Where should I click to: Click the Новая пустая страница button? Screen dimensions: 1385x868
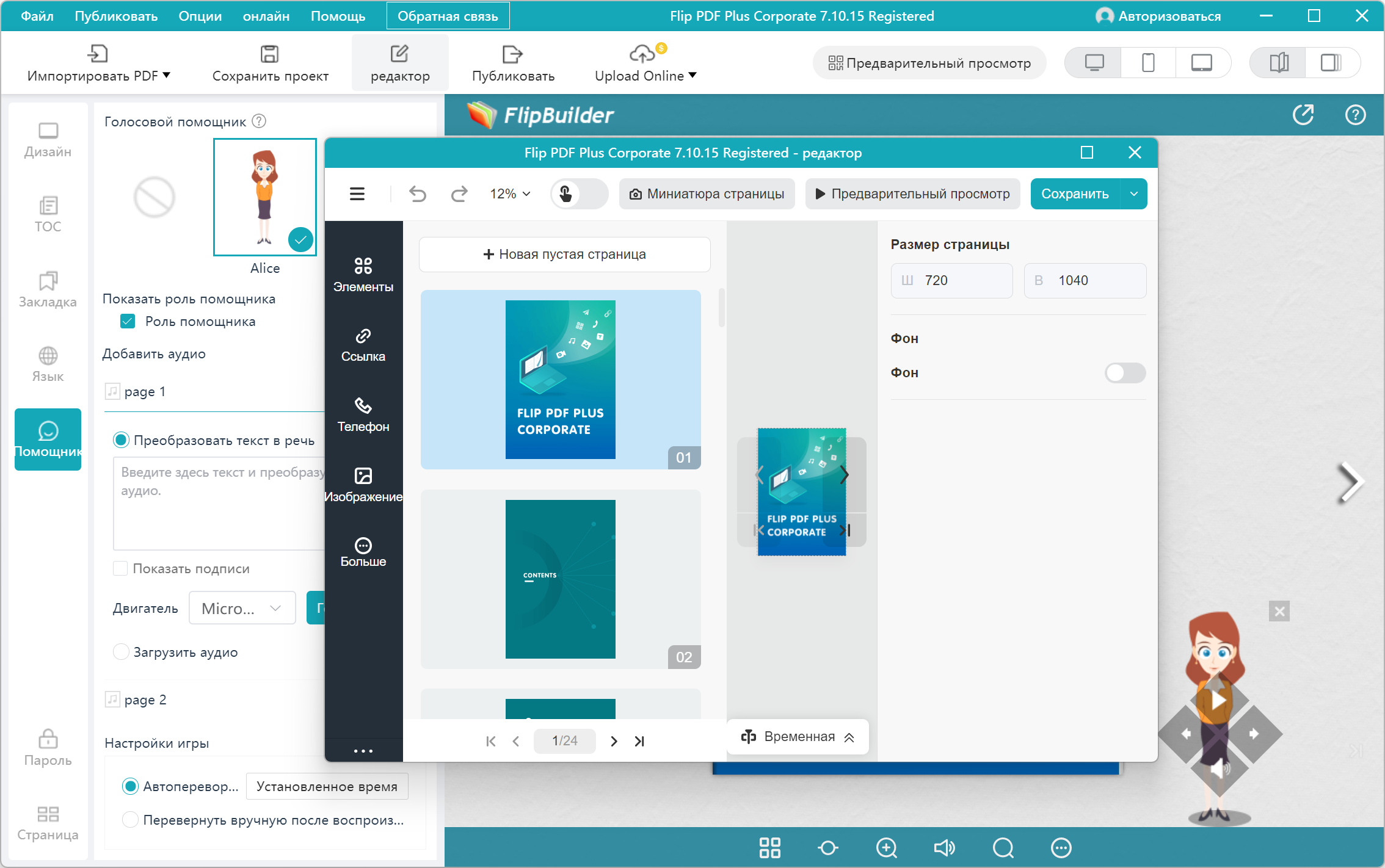(564, 255)
